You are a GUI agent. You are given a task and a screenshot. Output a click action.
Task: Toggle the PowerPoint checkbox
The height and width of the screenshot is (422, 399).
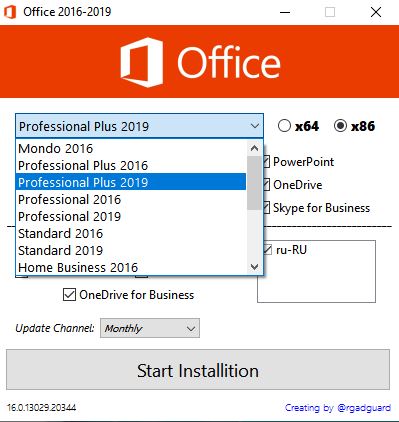[266, 162]
